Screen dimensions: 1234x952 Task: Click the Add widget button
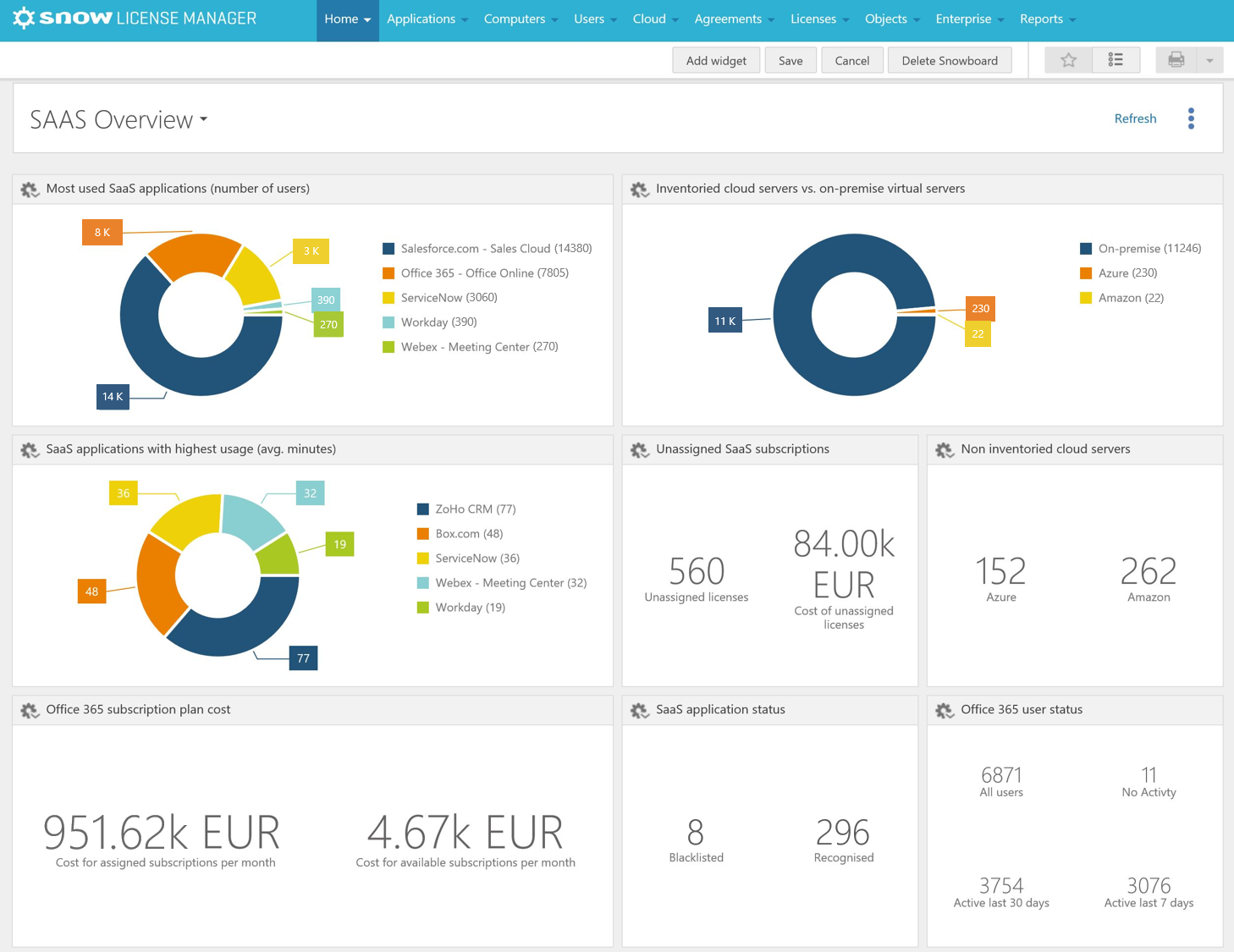click(x=716, y=60)
